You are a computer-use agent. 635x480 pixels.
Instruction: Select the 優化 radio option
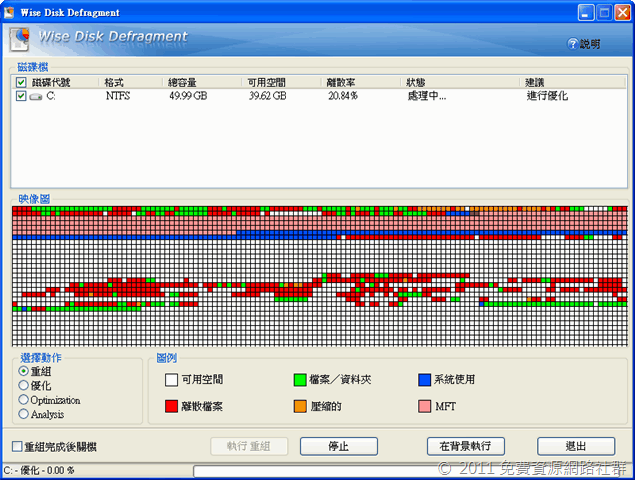[x=23, y=385]
